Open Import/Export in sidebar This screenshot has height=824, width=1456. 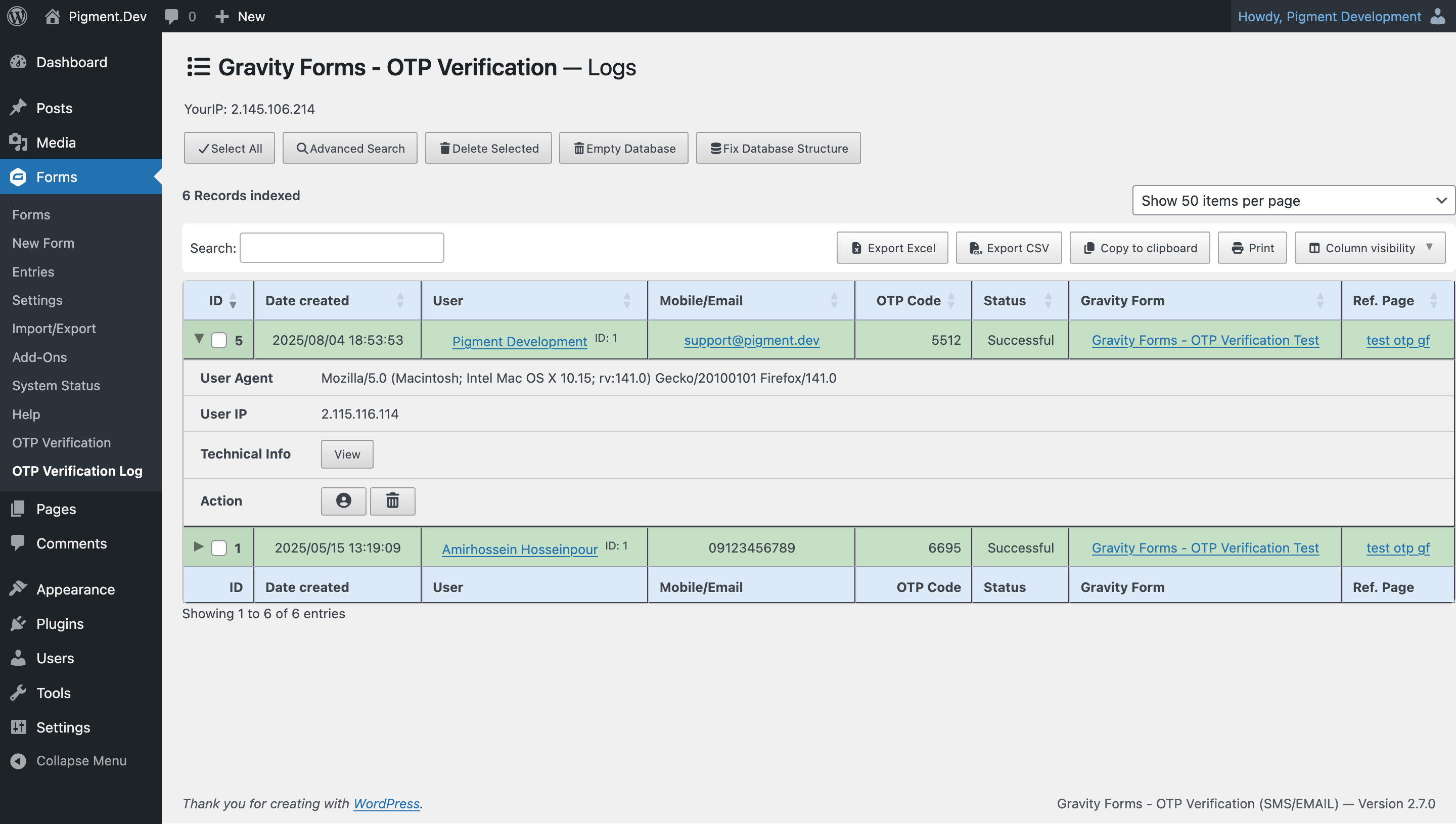coord(54,328)
